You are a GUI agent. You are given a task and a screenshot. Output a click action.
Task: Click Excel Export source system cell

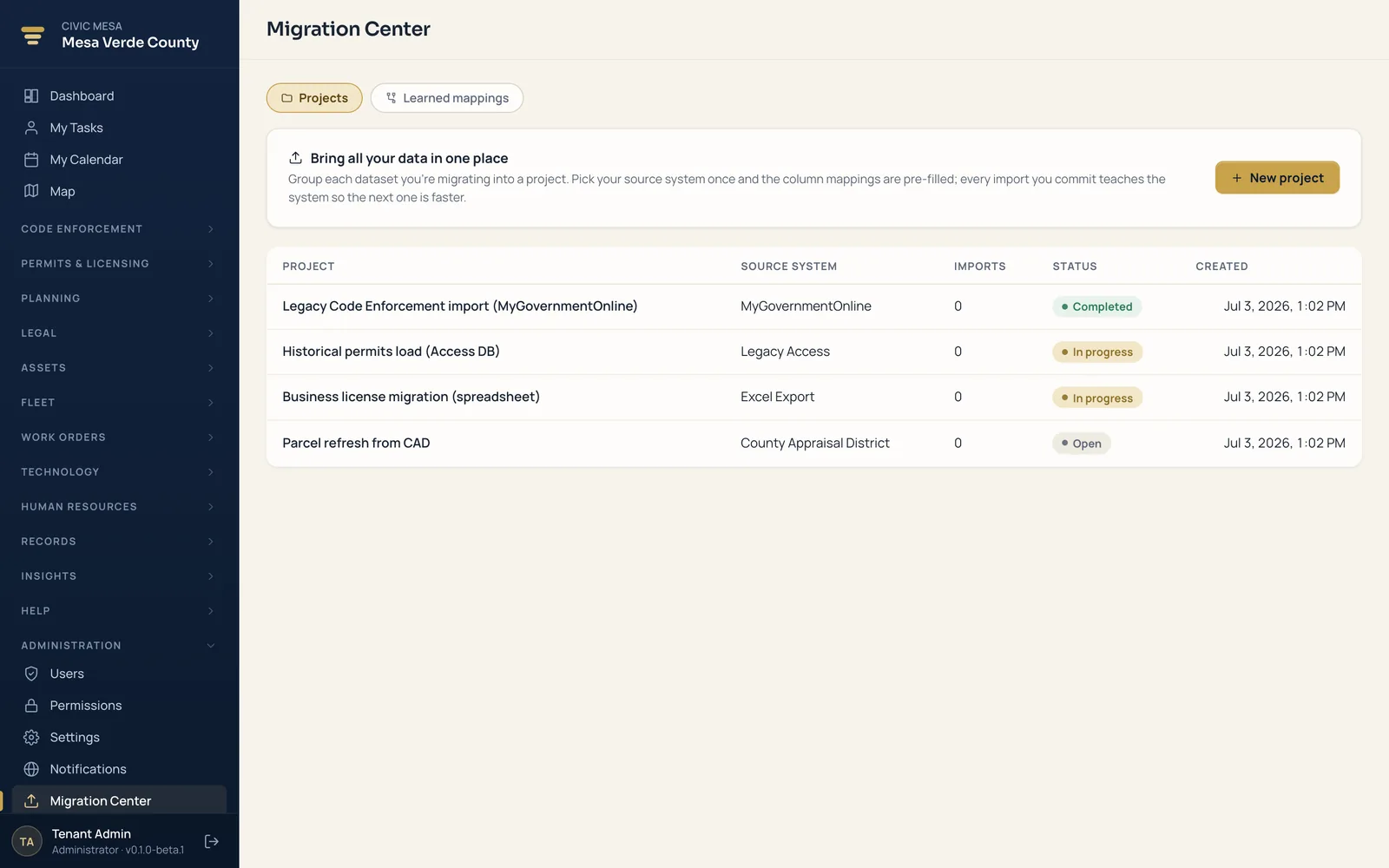pos(777,397)
